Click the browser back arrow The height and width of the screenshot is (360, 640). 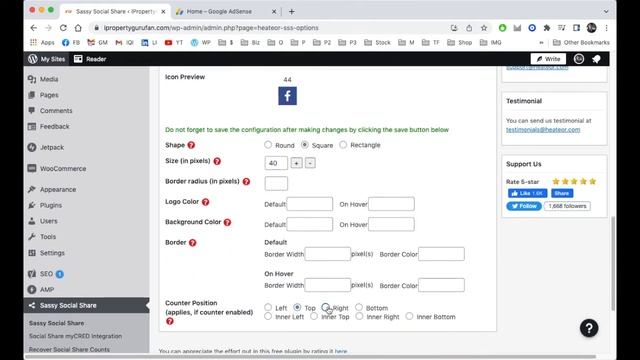pos(33,28)
